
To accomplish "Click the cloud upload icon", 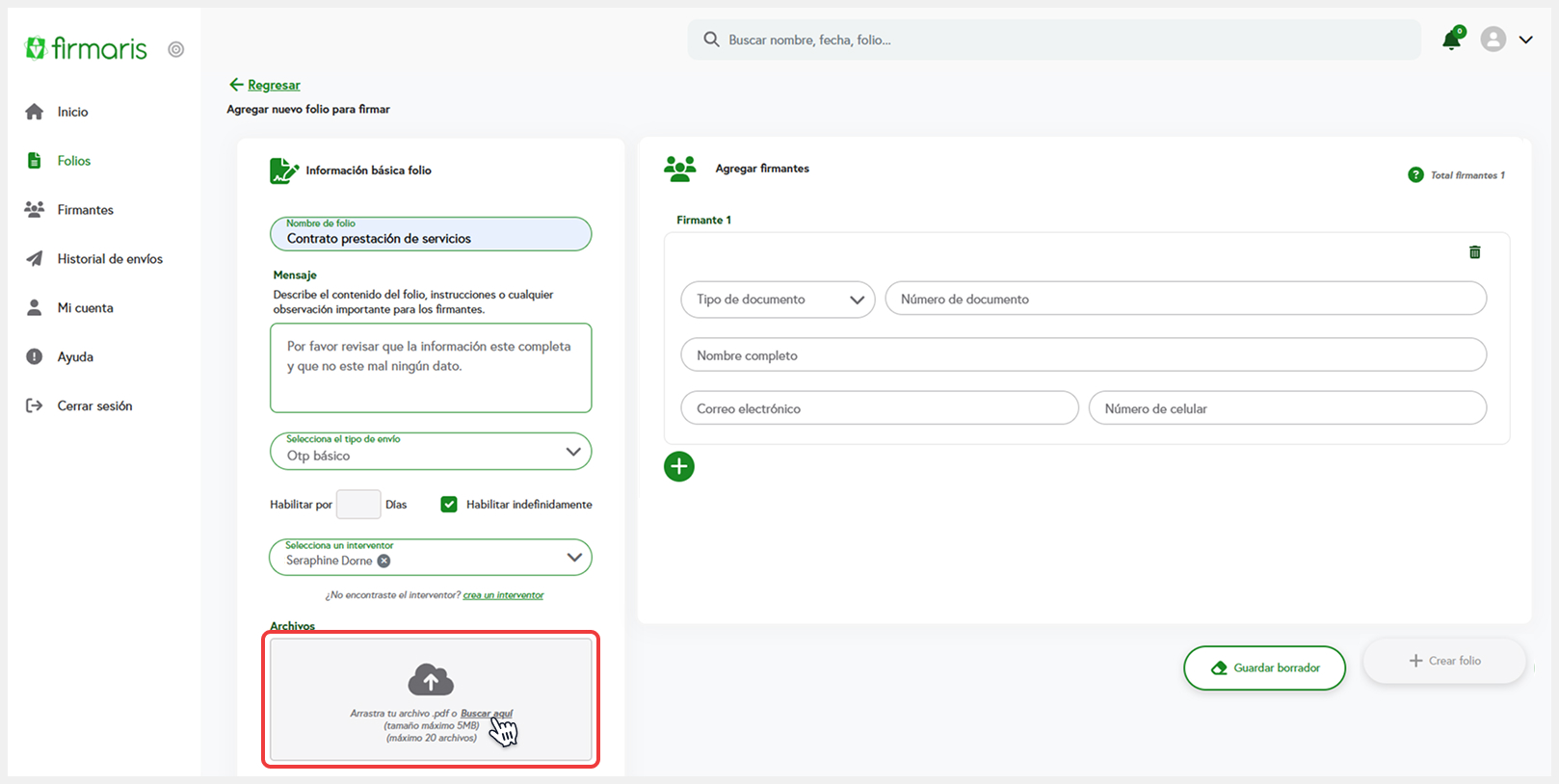I will [x=431, y=680].
